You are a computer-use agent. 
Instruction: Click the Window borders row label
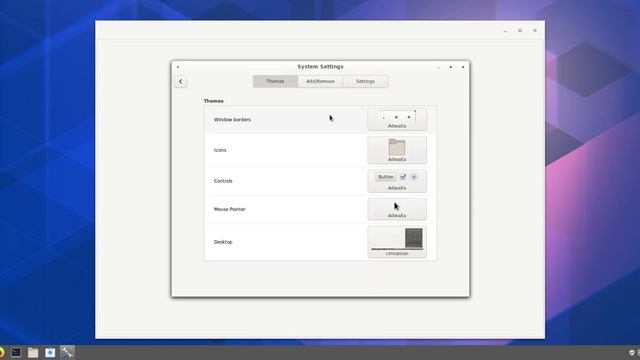(x=232, y=120)
